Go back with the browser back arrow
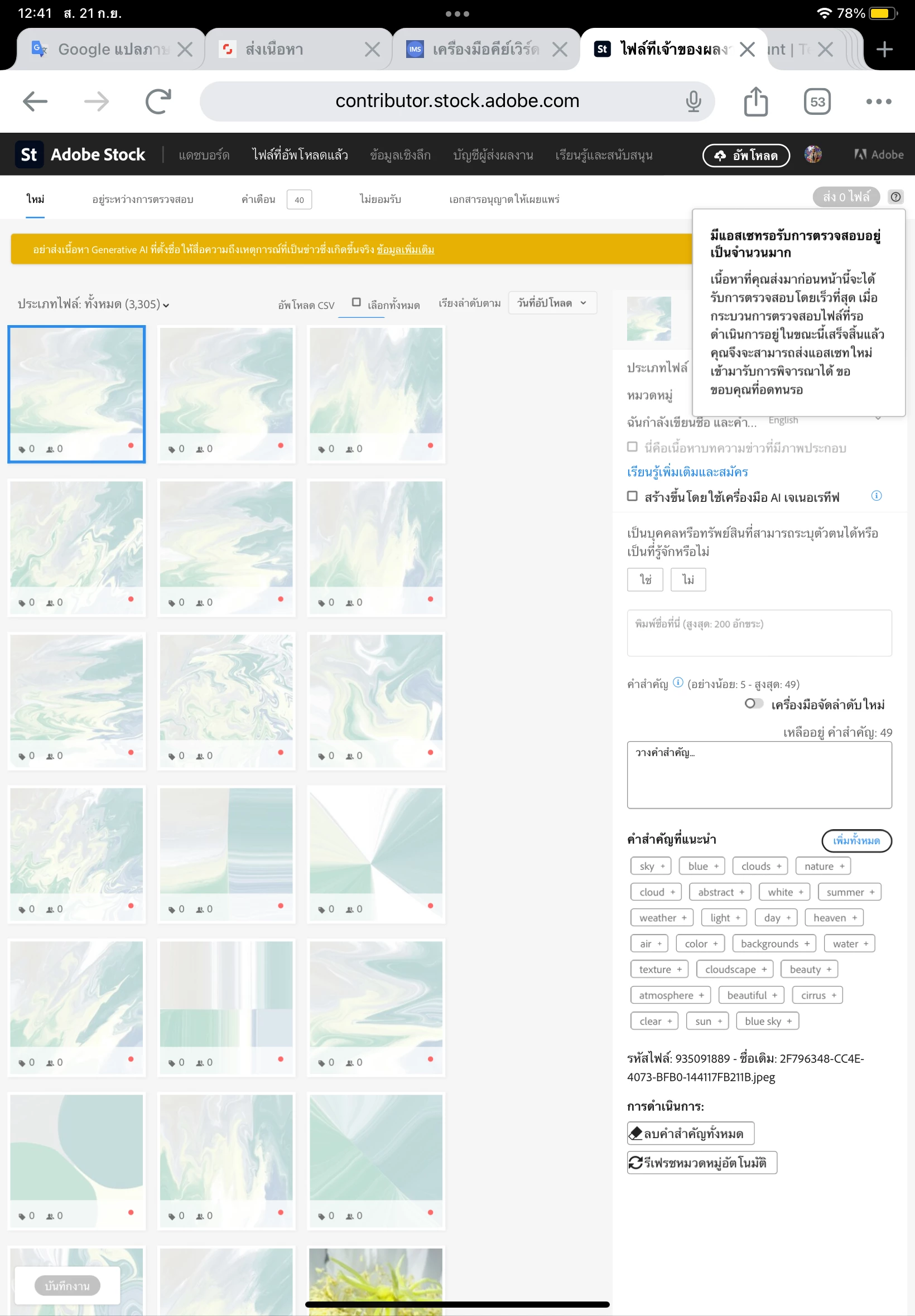The image size is (915, 1316). pyautogui.click(x=35, y=101)
